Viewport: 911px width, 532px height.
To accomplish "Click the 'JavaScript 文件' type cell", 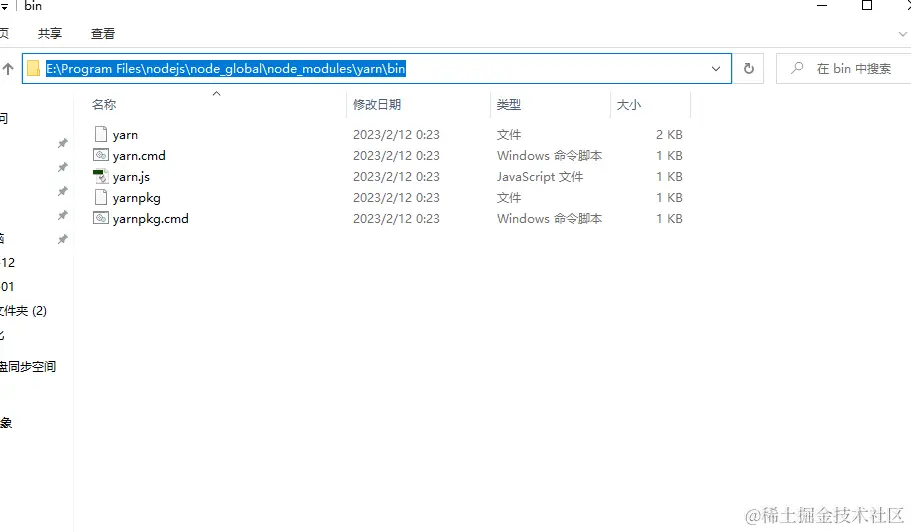I will coord(540,177).
